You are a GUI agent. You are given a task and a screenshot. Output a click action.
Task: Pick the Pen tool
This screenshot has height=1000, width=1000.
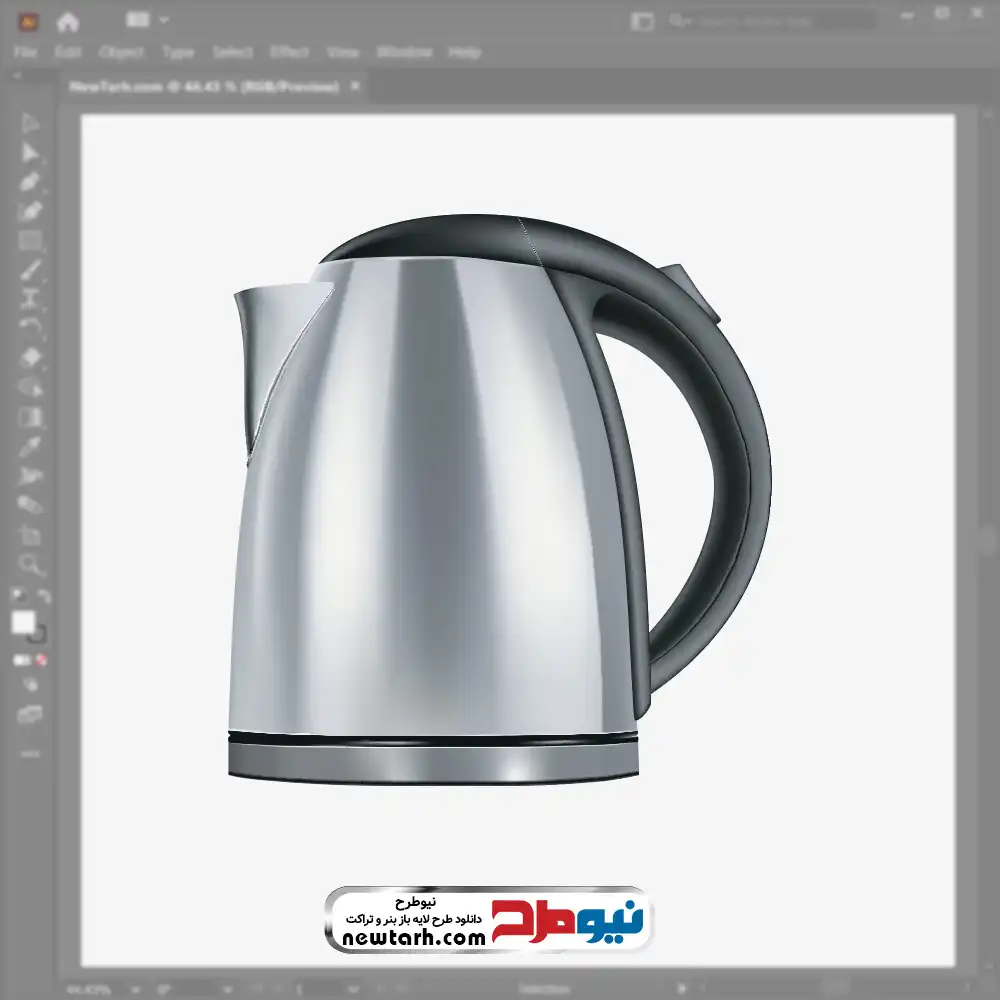click(x=30, y=182)
